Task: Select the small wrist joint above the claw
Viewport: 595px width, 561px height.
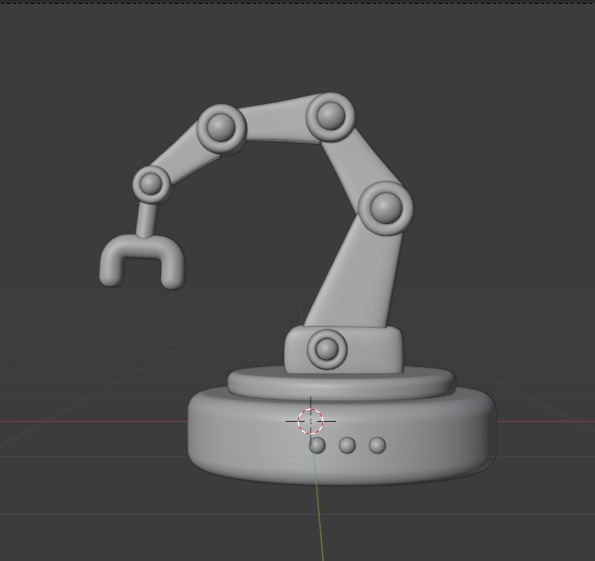Action: pyautogui.click(x=151, y=184)
